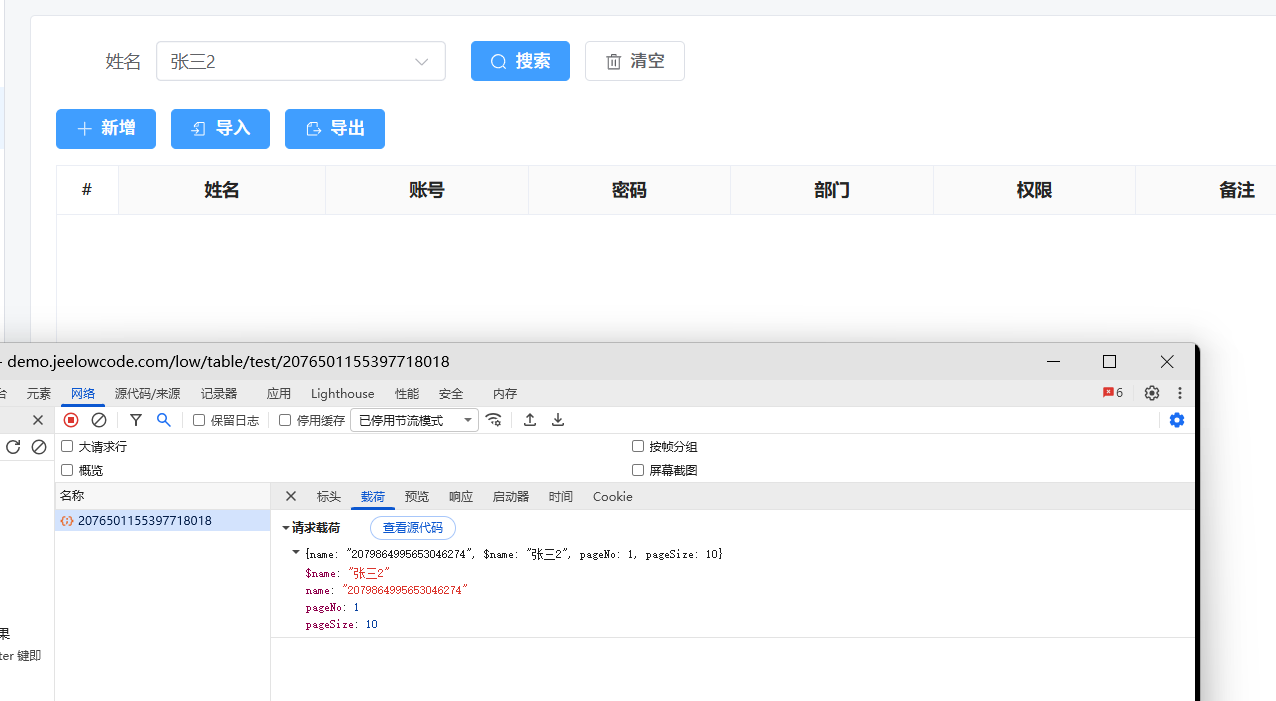Viewport: 1276px width, 701px height.
Task: Open the 应用 Application tab
Action: click(x=279, y=393)
